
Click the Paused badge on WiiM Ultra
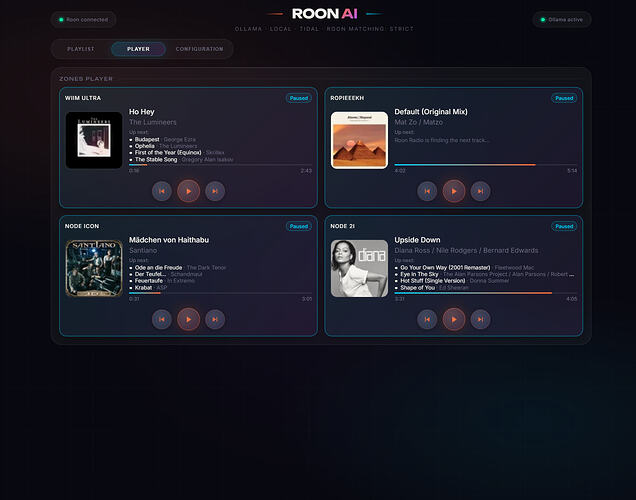pyautogui.click(x=299, y=98)
